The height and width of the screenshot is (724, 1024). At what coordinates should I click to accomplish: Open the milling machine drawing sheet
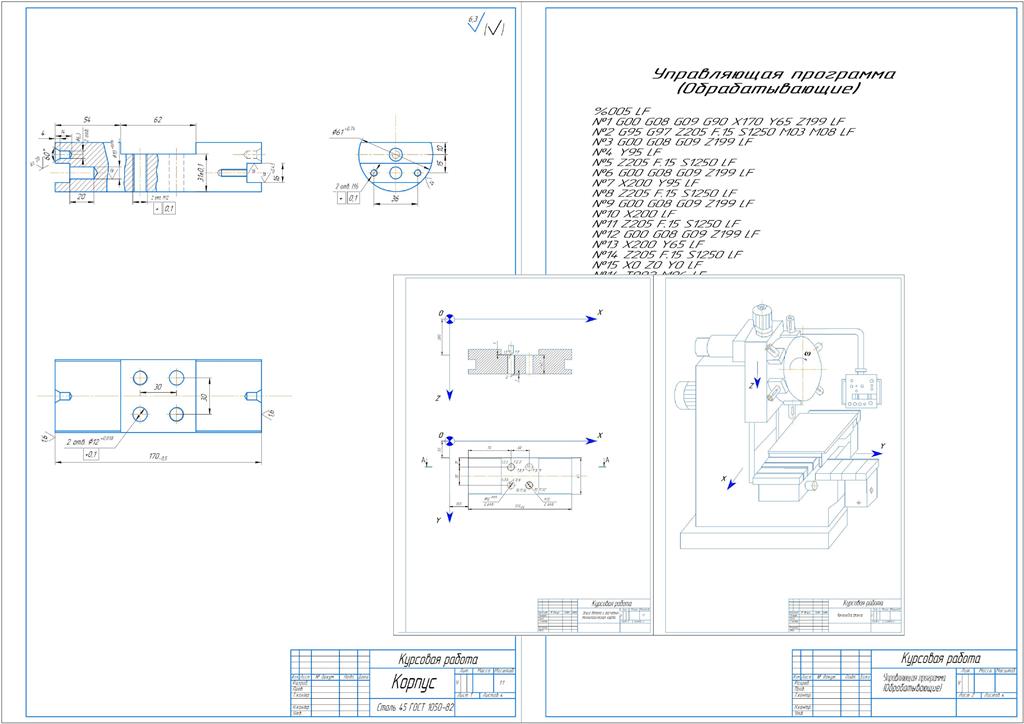click(x=779, y=454)
